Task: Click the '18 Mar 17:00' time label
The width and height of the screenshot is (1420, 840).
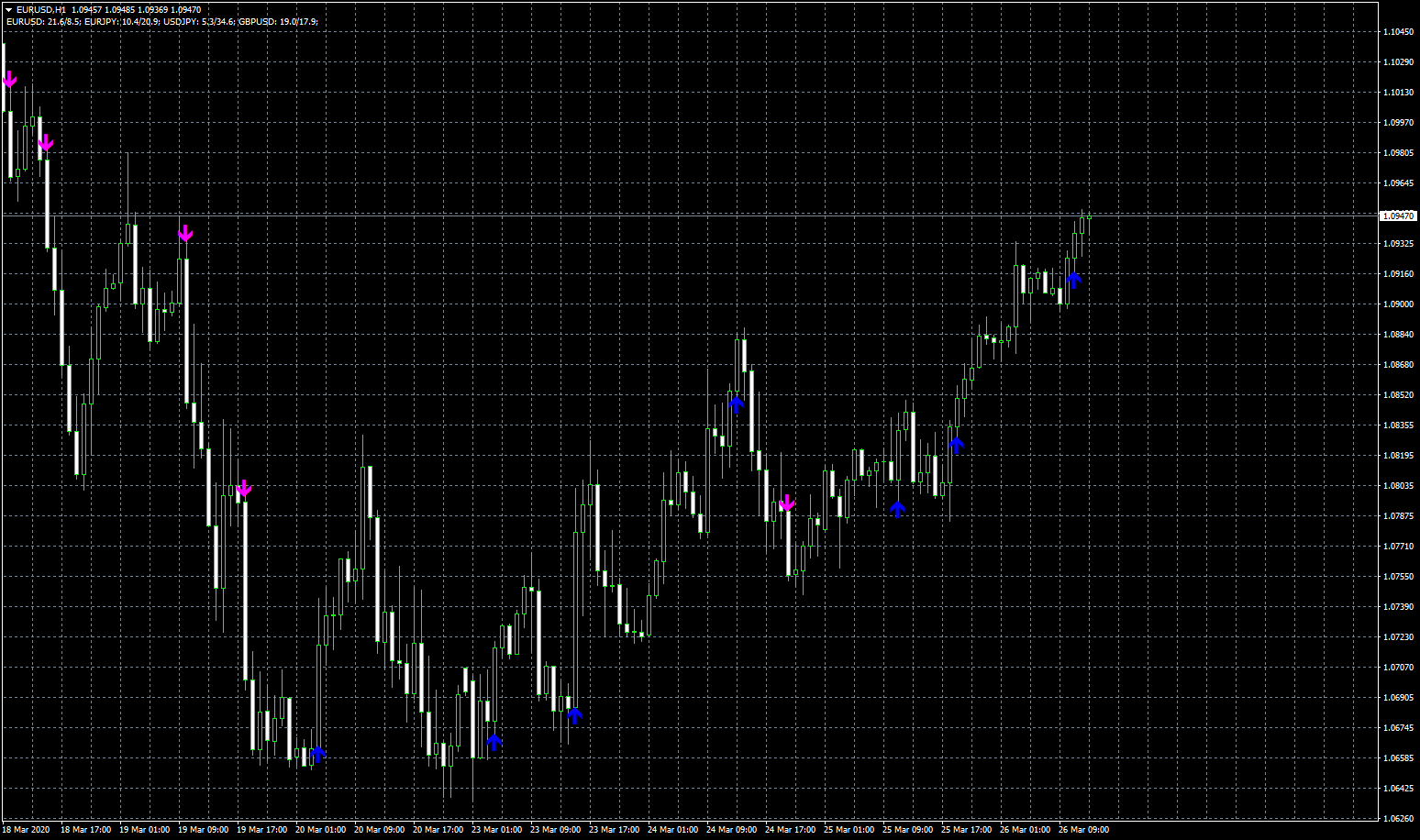Action: (x=85, y=830)
